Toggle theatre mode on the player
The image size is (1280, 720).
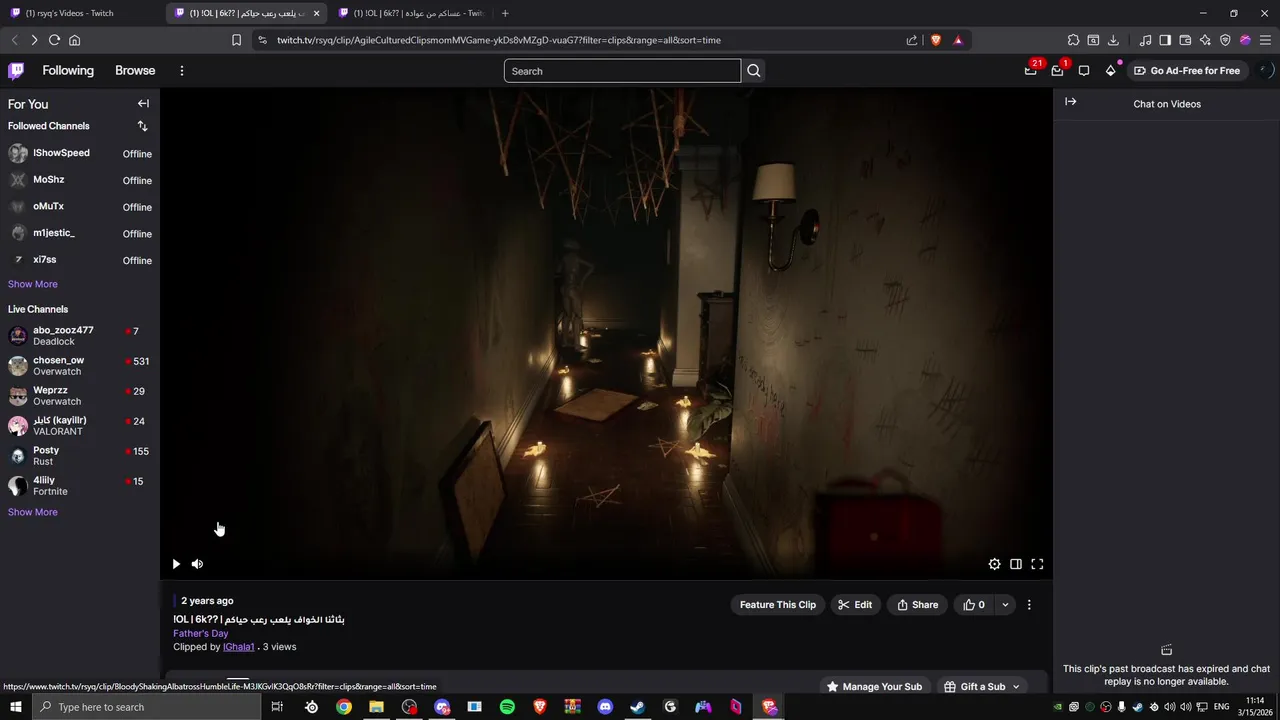point(1016,564)
